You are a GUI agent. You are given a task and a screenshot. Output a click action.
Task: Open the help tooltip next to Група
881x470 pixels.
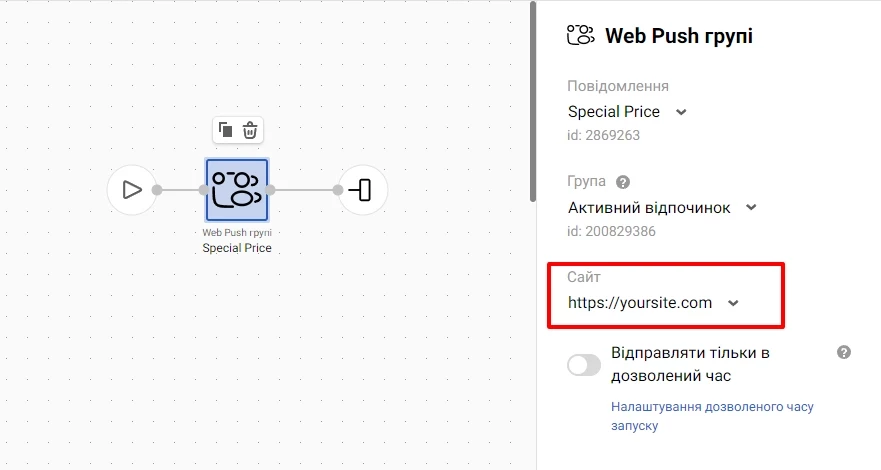[x=623, y=182]
